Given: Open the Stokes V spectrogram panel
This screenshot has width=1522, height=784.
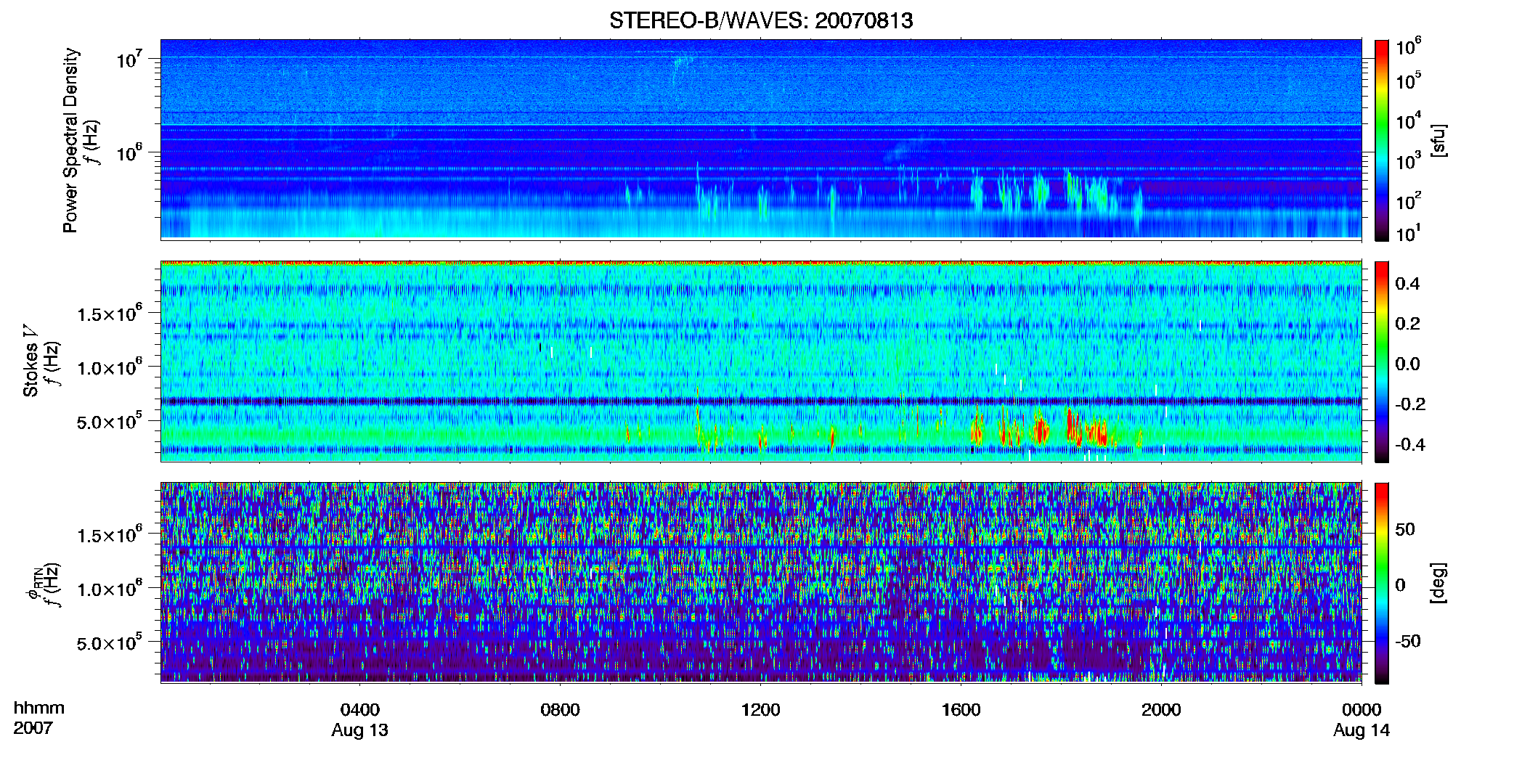Looking at the screenshot, I should [x=761, y=362].
